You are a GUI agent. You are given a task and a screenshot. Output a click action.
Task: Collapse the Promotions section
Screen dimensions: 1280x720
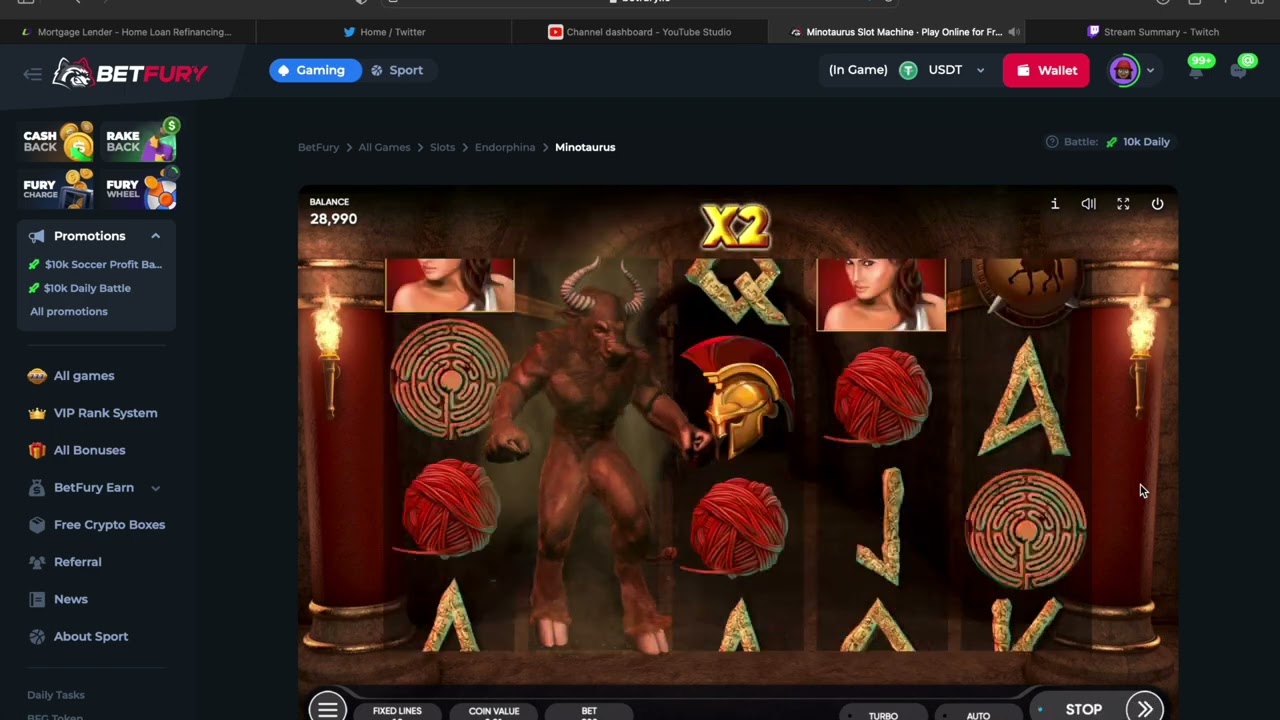pos(156,236)
